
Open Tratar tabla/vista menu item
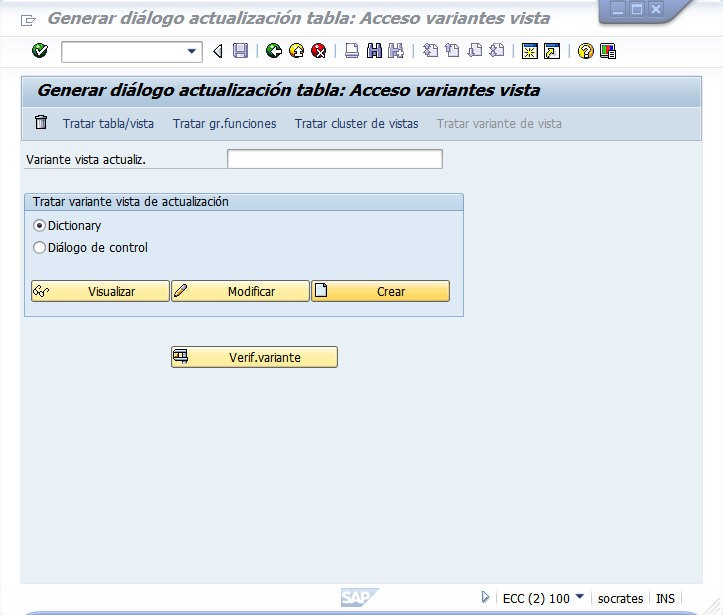coord(108,124)
